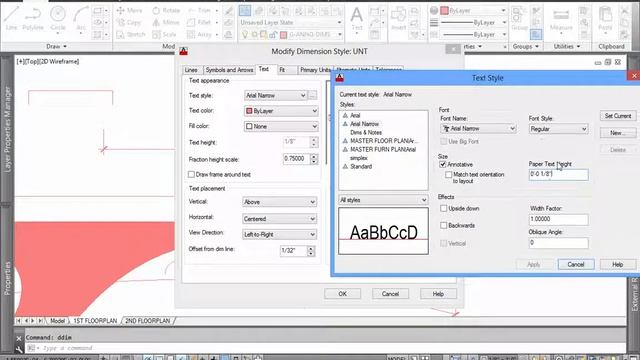This screenshot has height=360, width=640.
Task: Click Set Current button
Action: [618, 116]
